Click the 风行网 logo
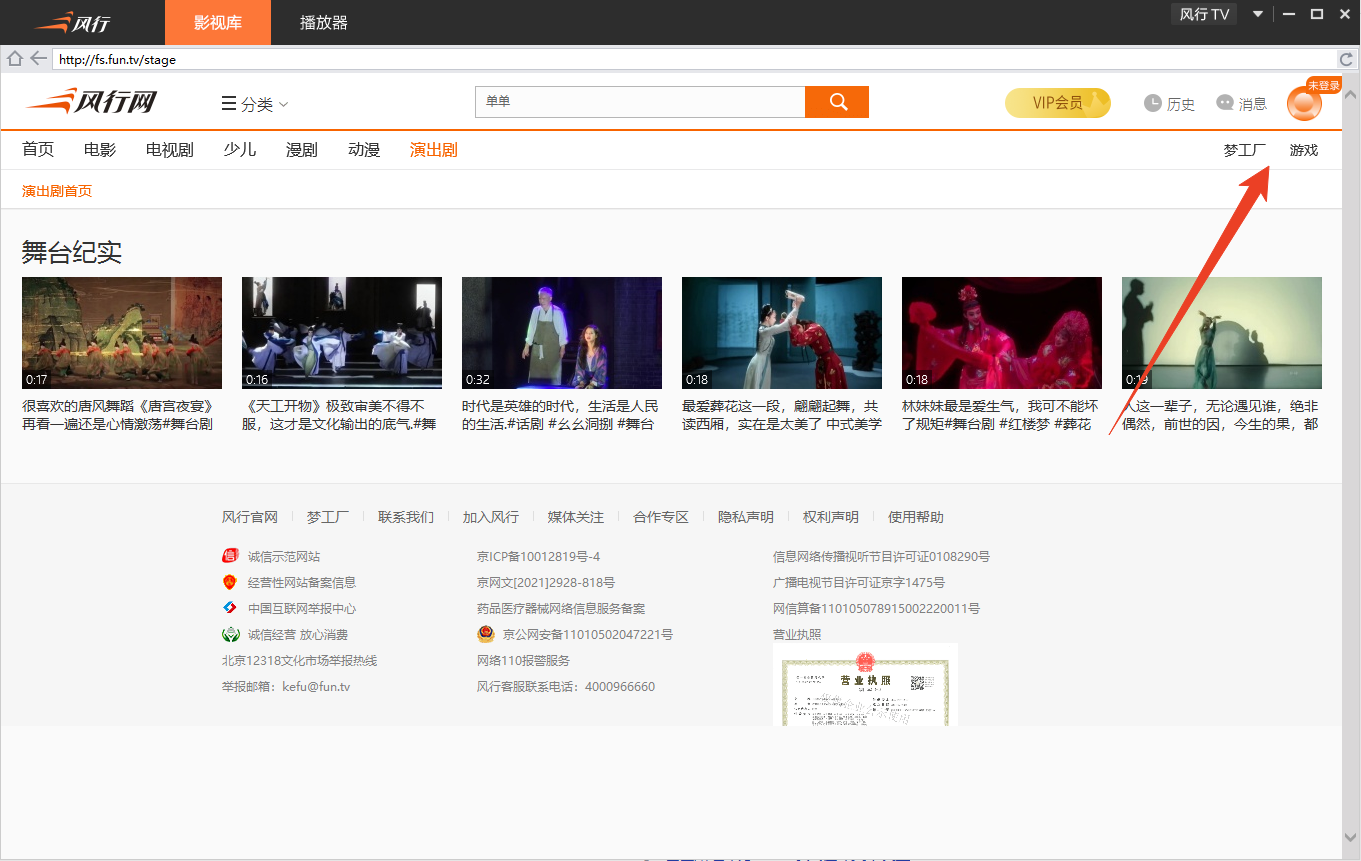This screenshot has height=861, width=1361. (92, 102)
